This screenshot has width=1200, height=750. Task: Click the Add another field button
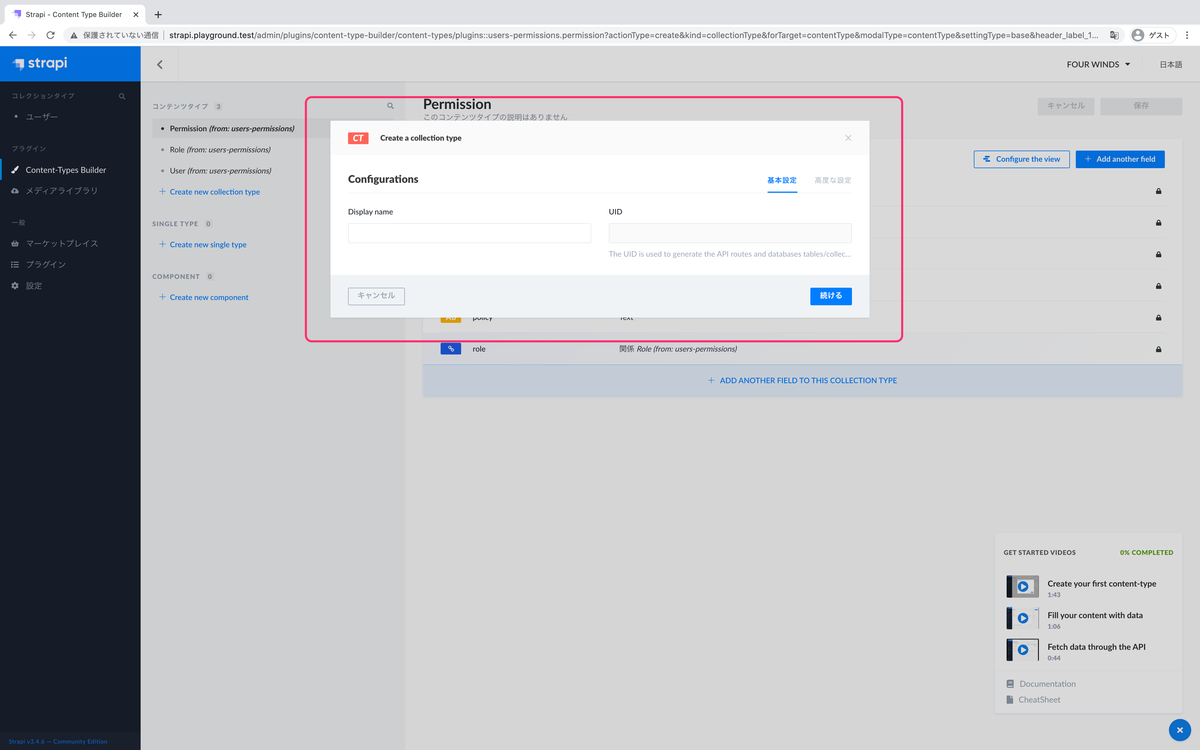pyautogui.click(x=1120, y=159)
